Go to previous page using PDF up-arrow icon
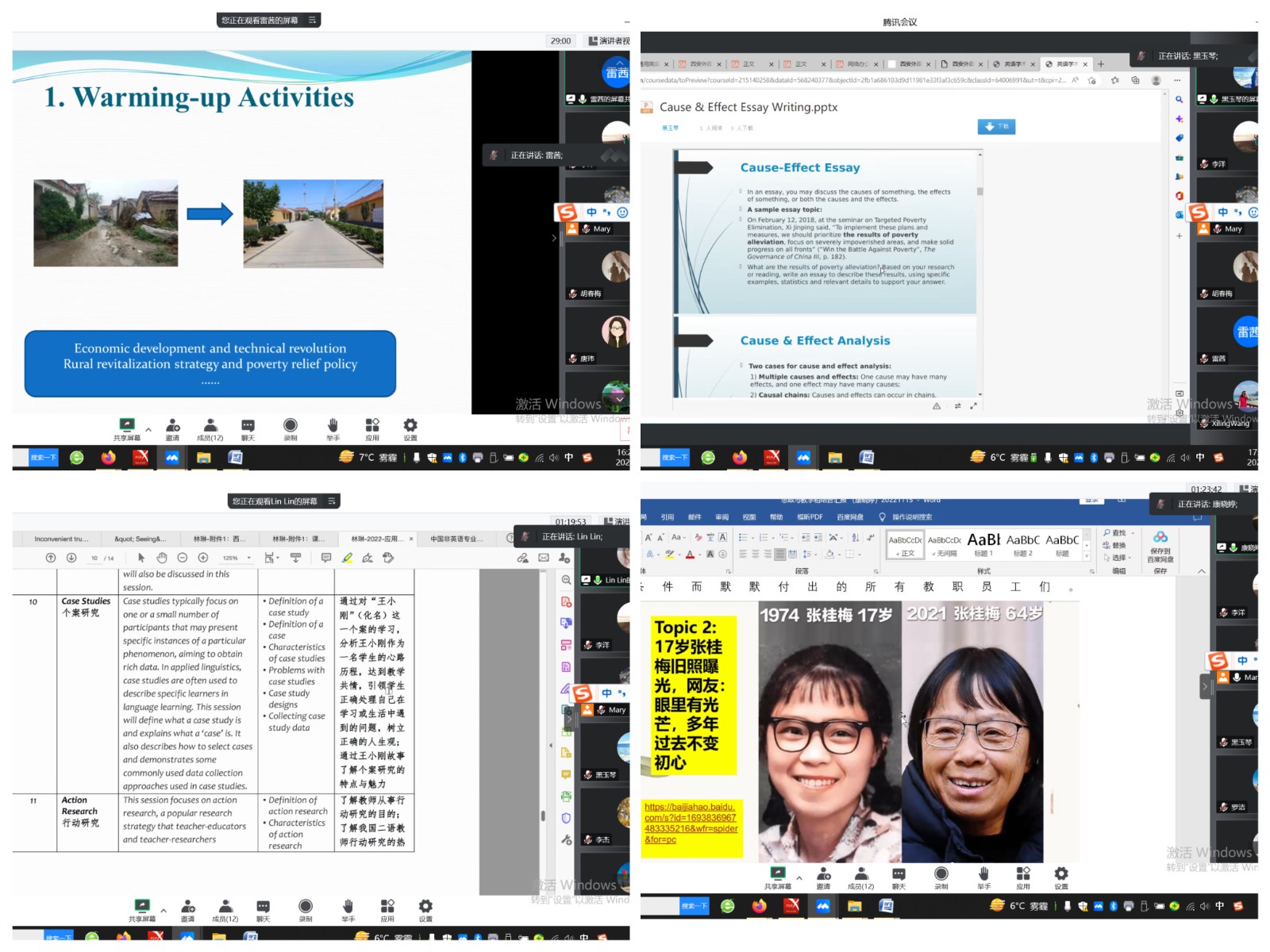The width and height of the screenshot is (1270, 952). point(51,559)
